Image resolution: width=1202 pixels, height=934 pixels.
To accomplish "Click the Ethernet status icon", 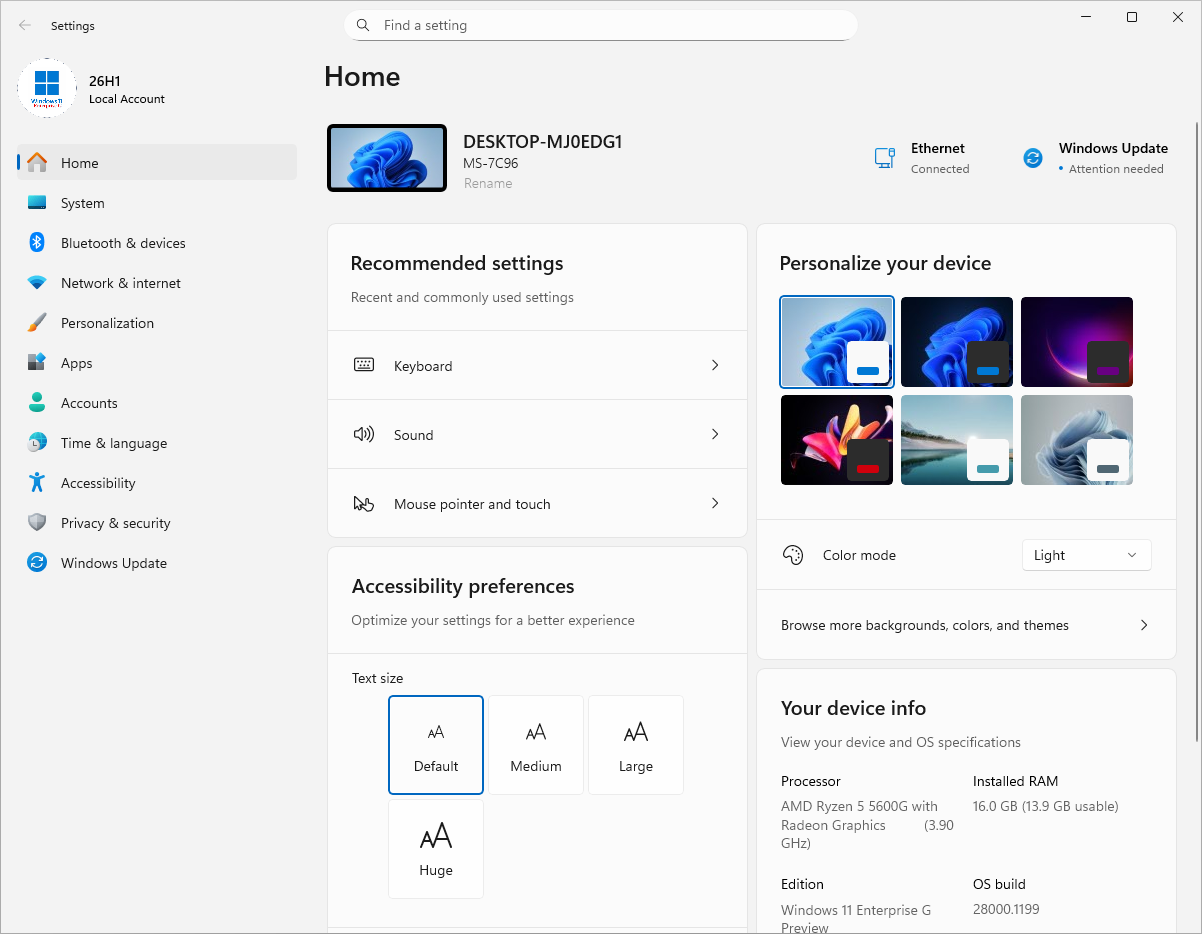I will pos(884,158).
